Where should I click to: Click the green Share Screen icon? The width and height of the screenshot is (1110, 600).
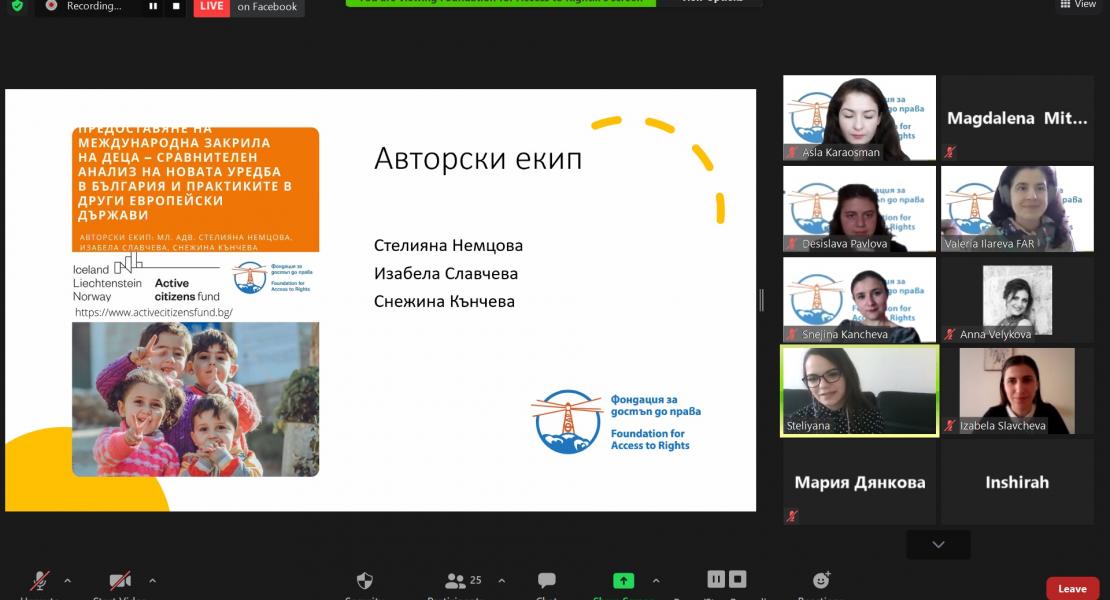click(623, 581)
